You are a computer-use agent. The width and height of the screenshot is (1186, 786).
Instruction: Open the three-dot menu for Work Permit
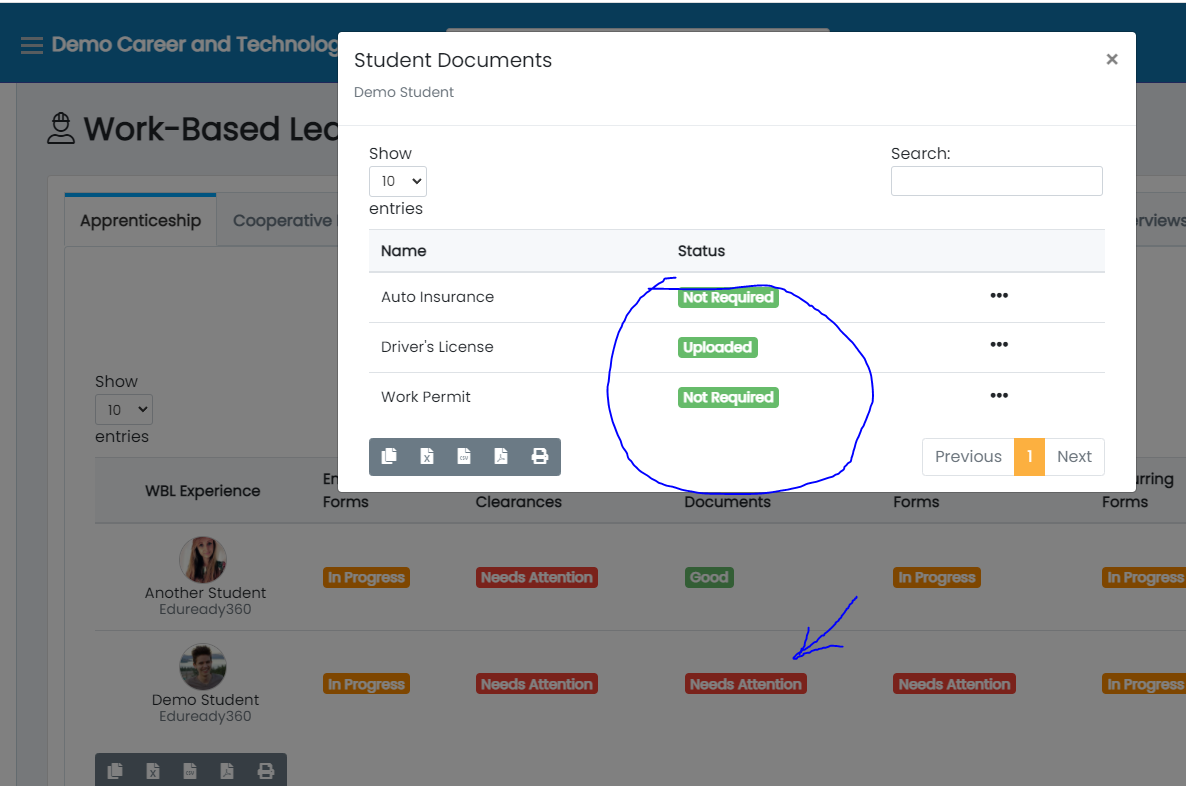(998, 396)
